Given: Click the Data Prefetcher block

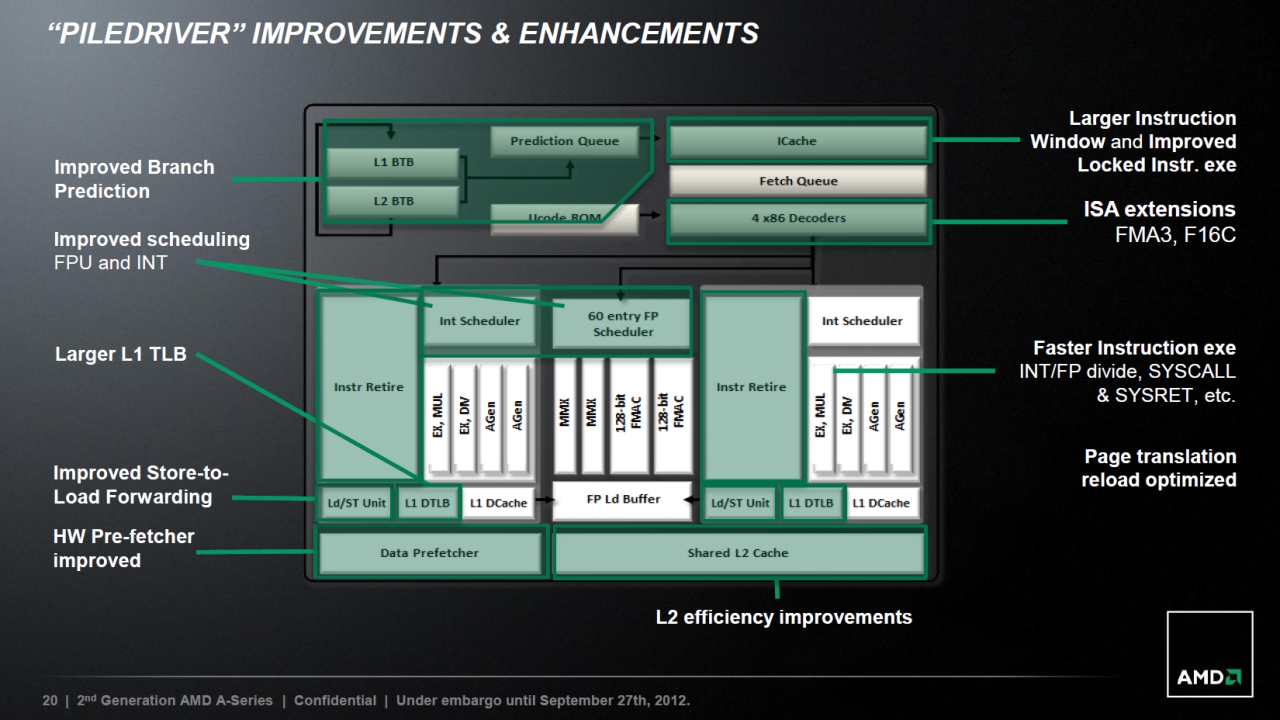Looking at the screenshot, I should click(x=430, y=553).
